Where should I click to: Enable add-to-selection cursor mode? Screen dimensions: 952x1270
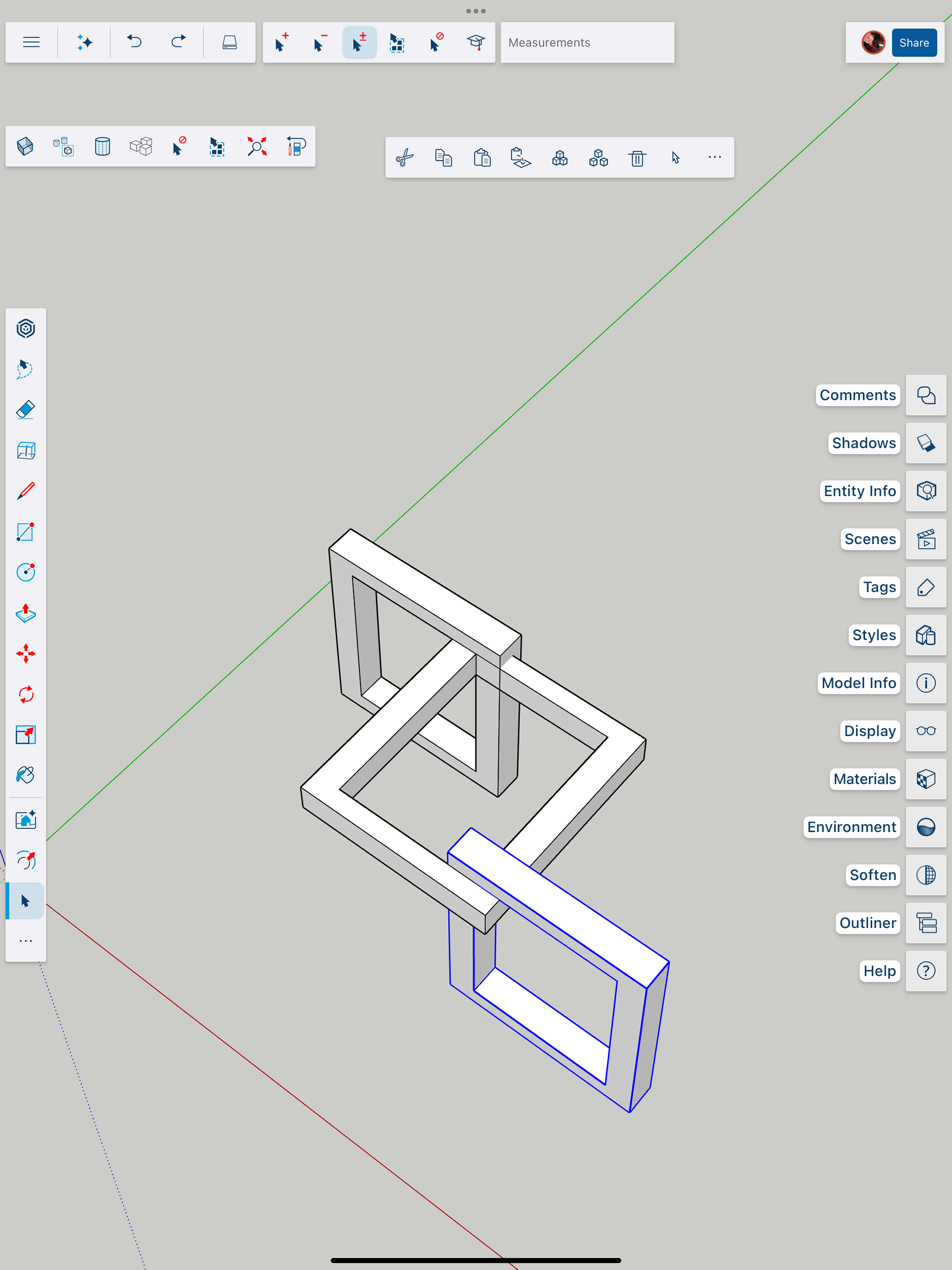[281, 43]
